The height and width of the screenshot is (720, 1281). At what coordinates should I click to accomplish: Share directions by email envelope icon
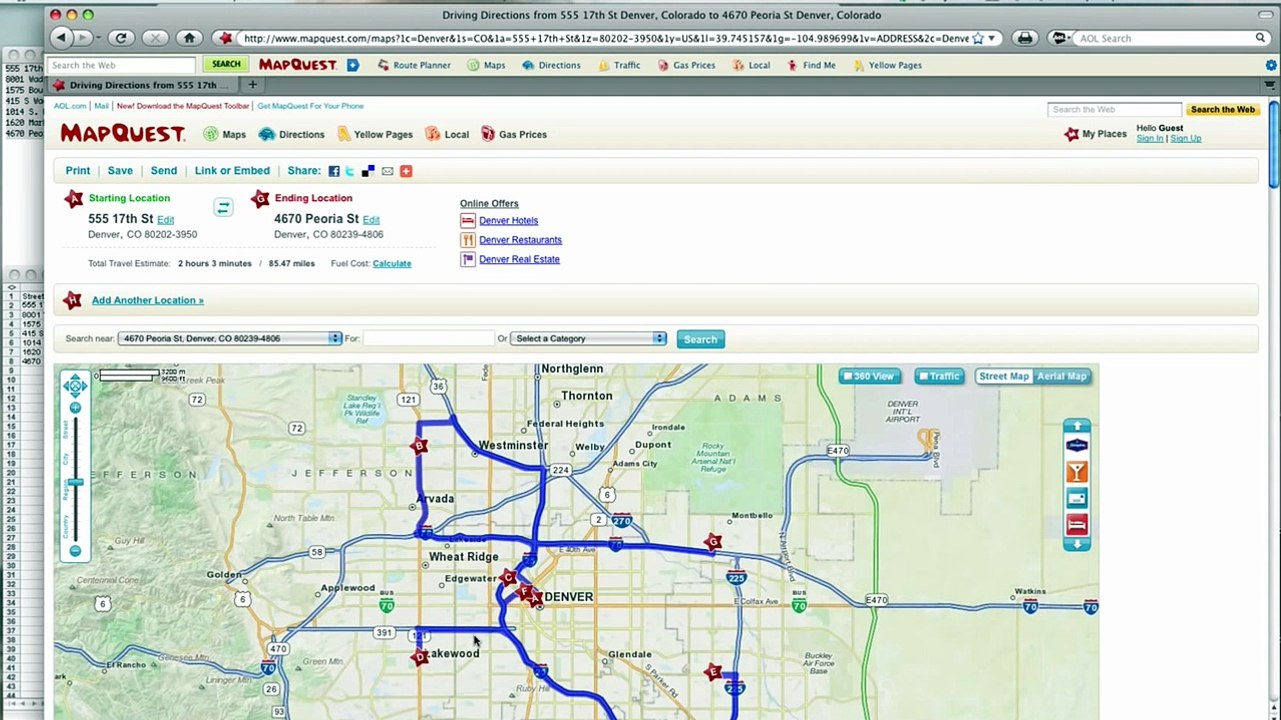(x=387, y=171)
